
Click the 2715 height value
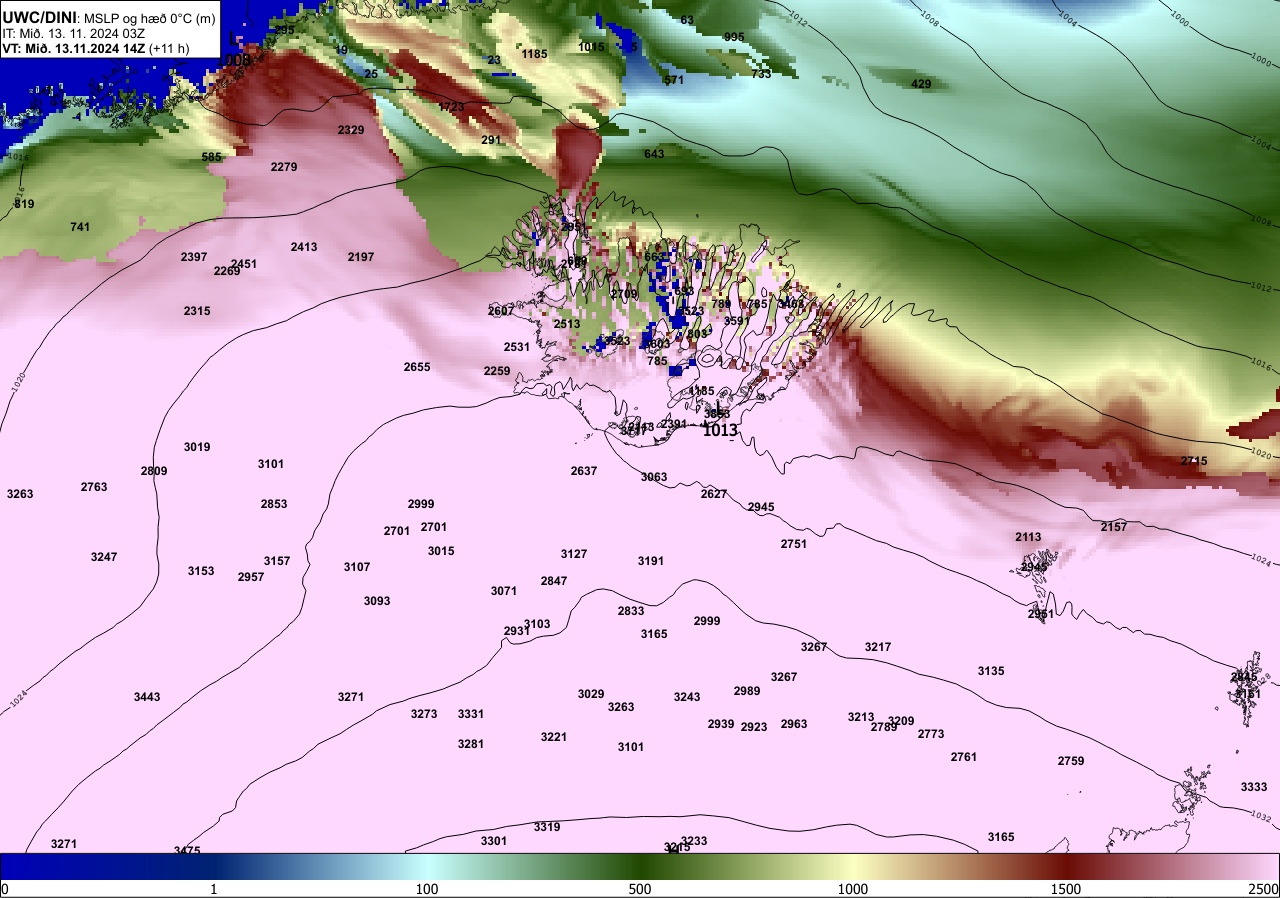tap(1194, 461)
